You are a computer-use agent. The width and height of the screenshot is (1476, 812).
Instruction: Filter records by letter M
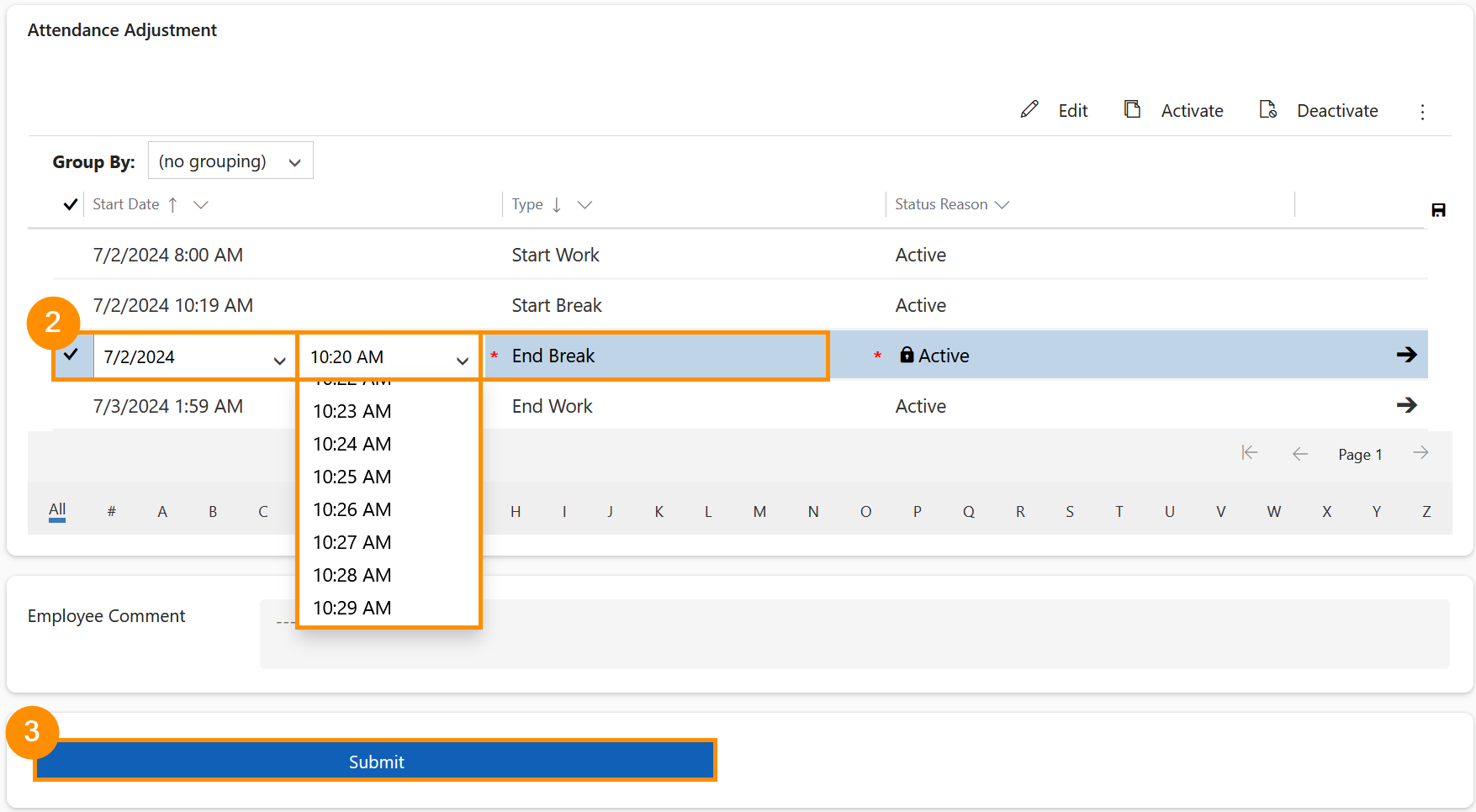(x=759, y=511)
